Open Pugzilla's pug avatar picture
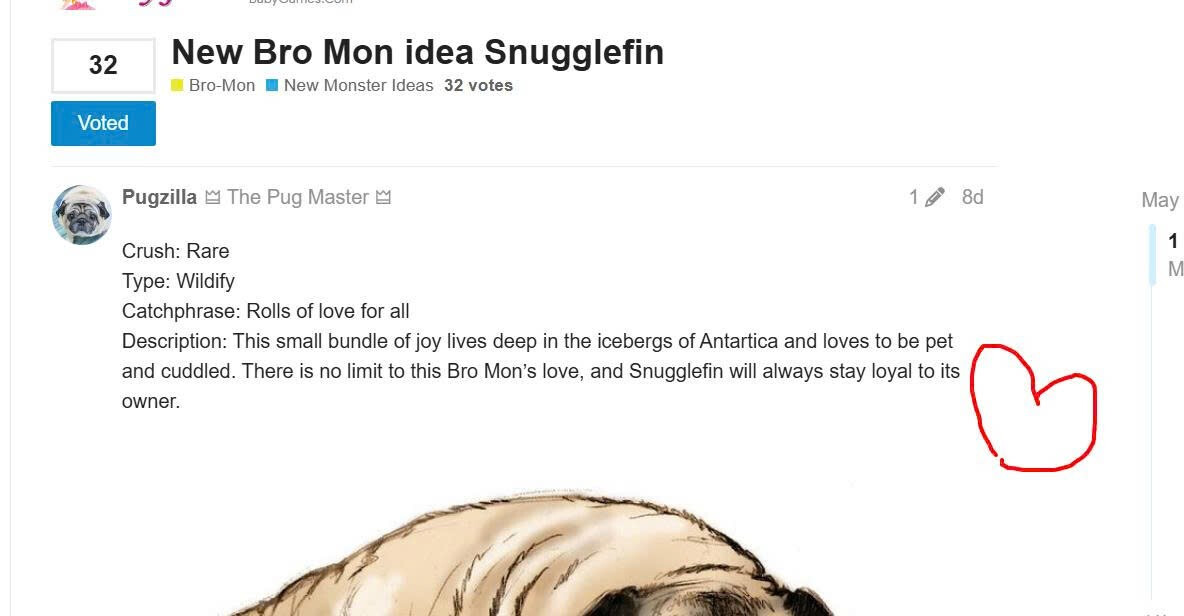 [82, 215]
